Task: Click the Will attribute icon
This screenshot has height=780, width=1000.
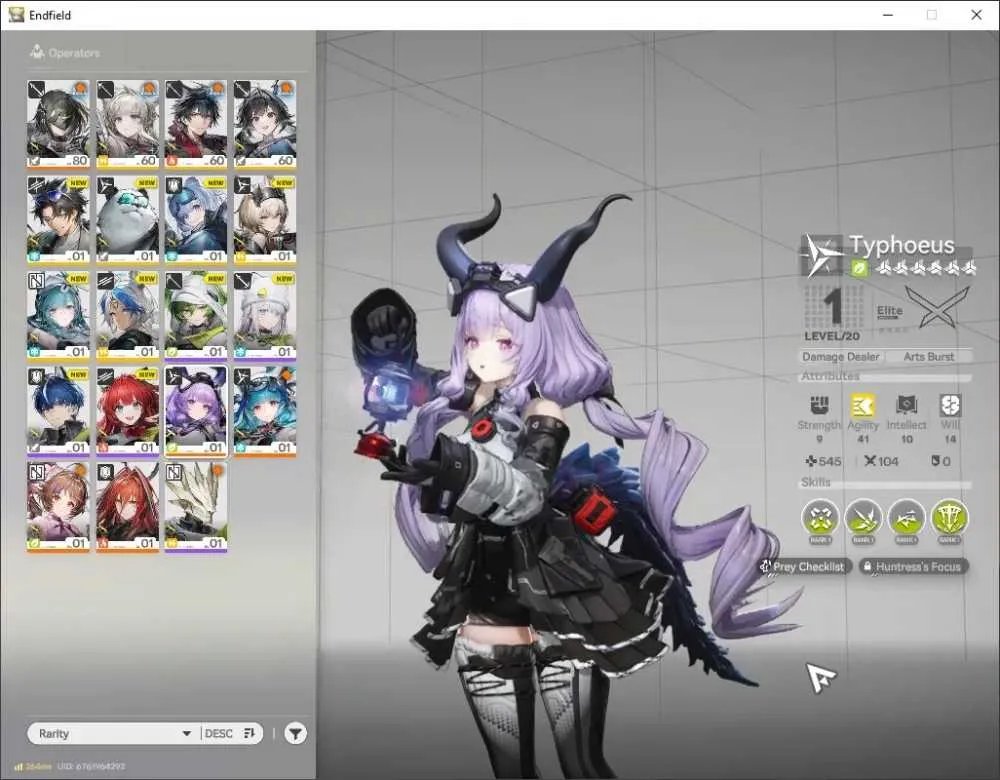Action: (950, 405)
